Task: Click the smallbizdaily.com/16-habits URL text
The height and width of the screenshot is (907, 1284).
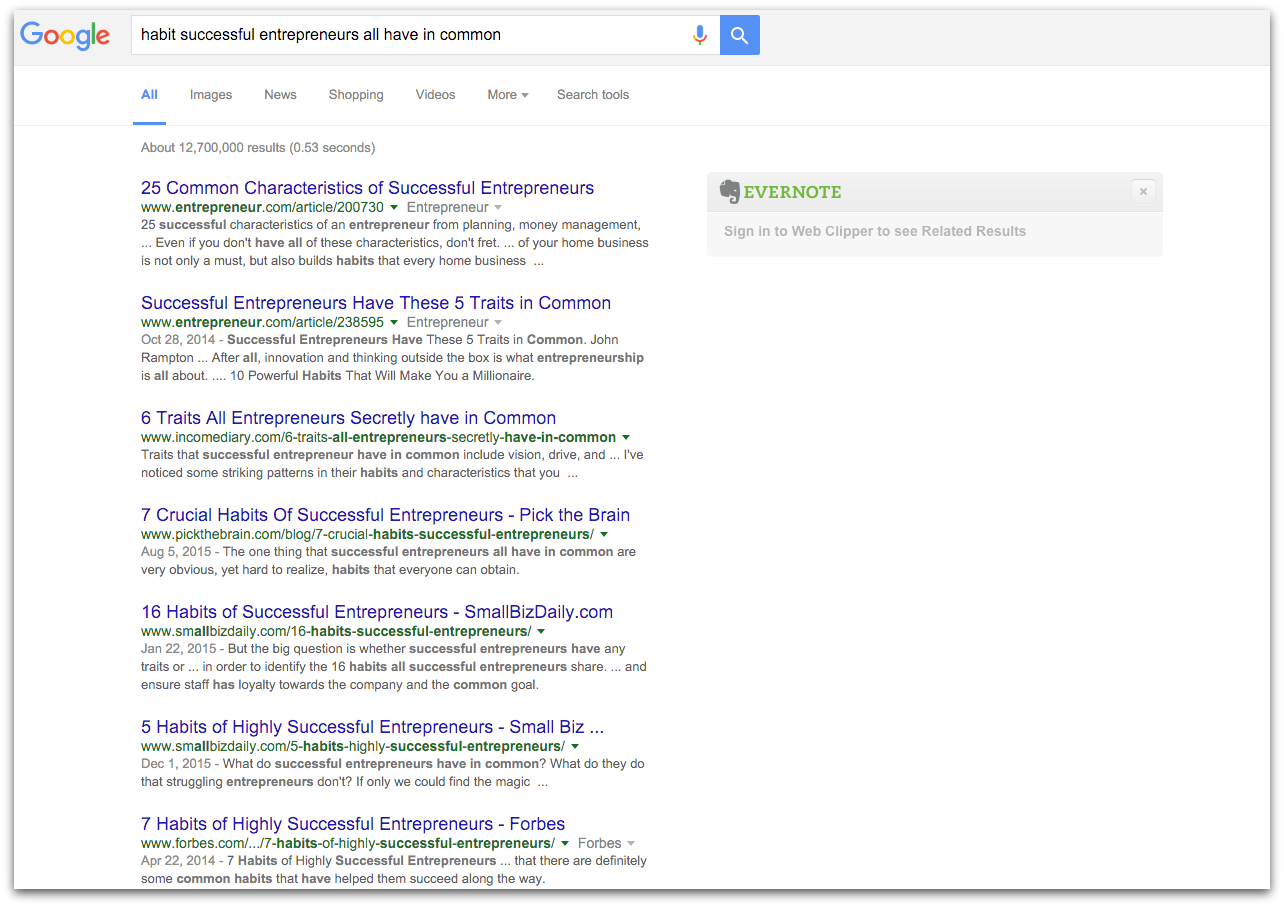Action: click(336, 632)
